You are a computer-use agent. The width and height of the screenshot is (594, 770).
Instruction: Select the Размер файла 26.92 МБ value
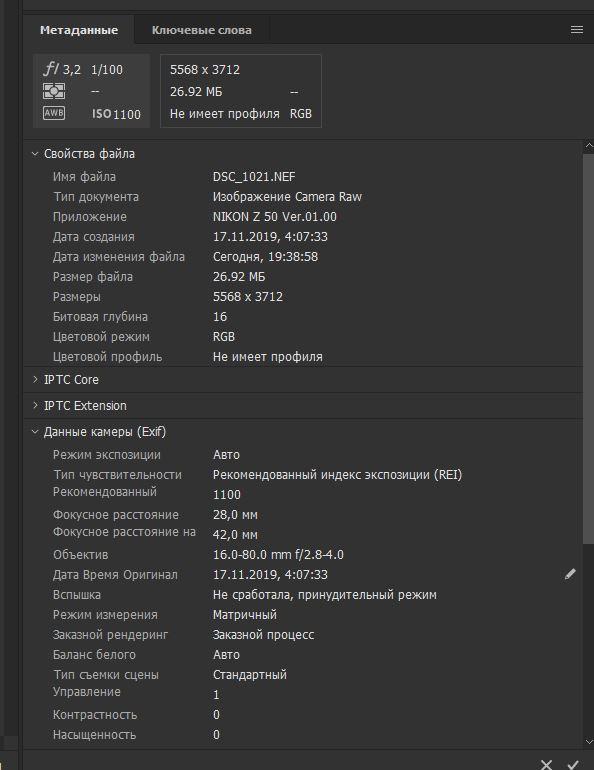(x=239, y=277)
